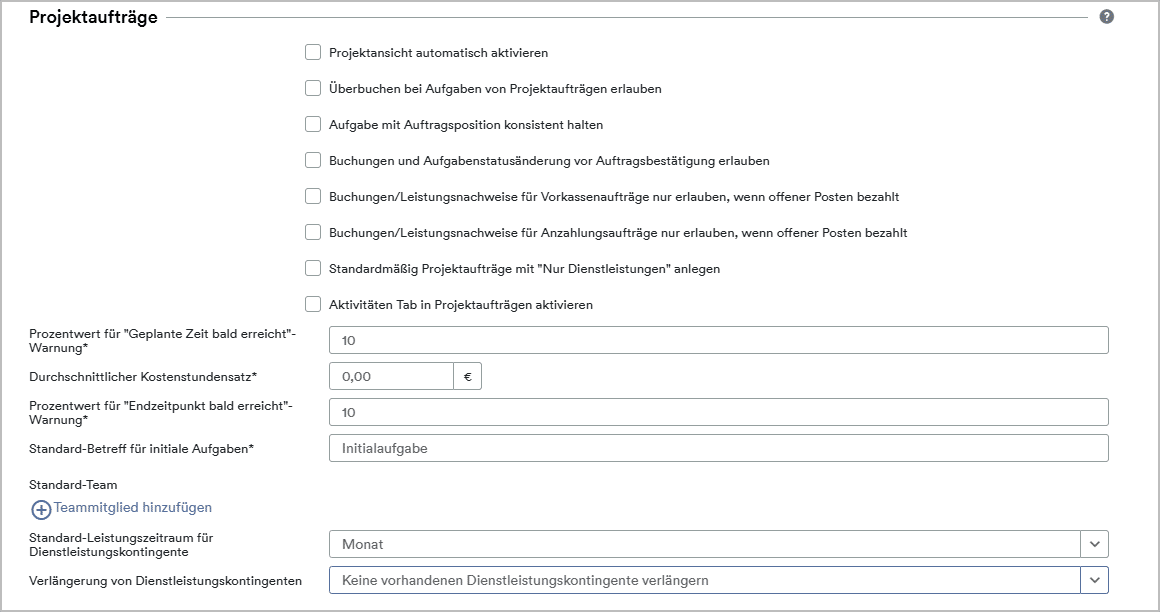Click the plus icon for adding team member
This screenshot has width=1160, height=612.
click(x=41, y=509)
